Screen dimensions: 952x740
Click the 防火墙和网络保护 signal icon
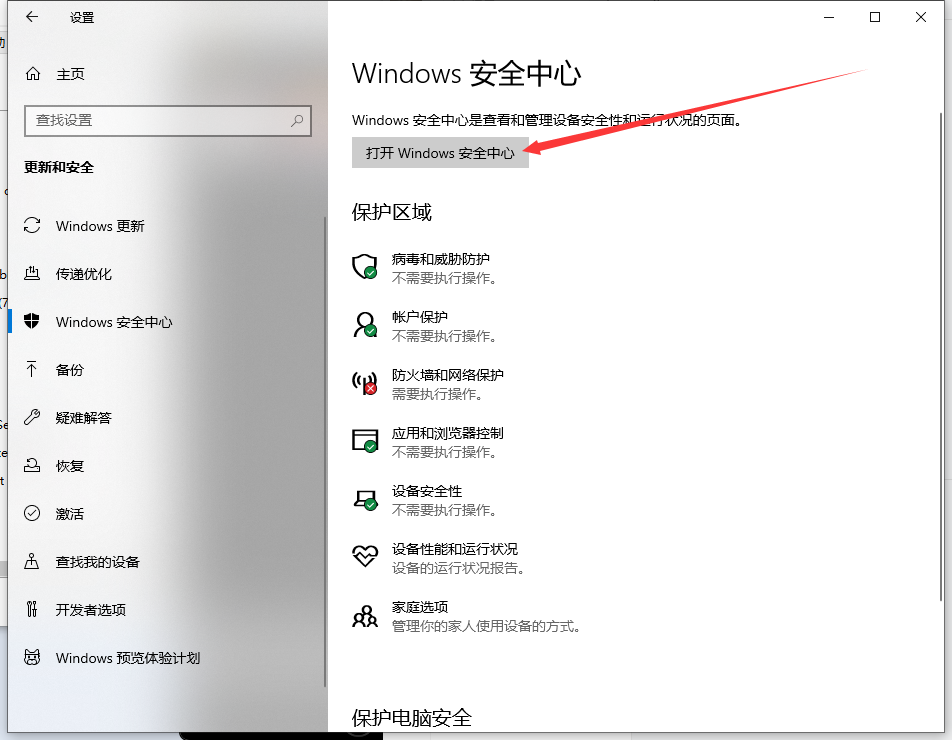click(365, 382)
